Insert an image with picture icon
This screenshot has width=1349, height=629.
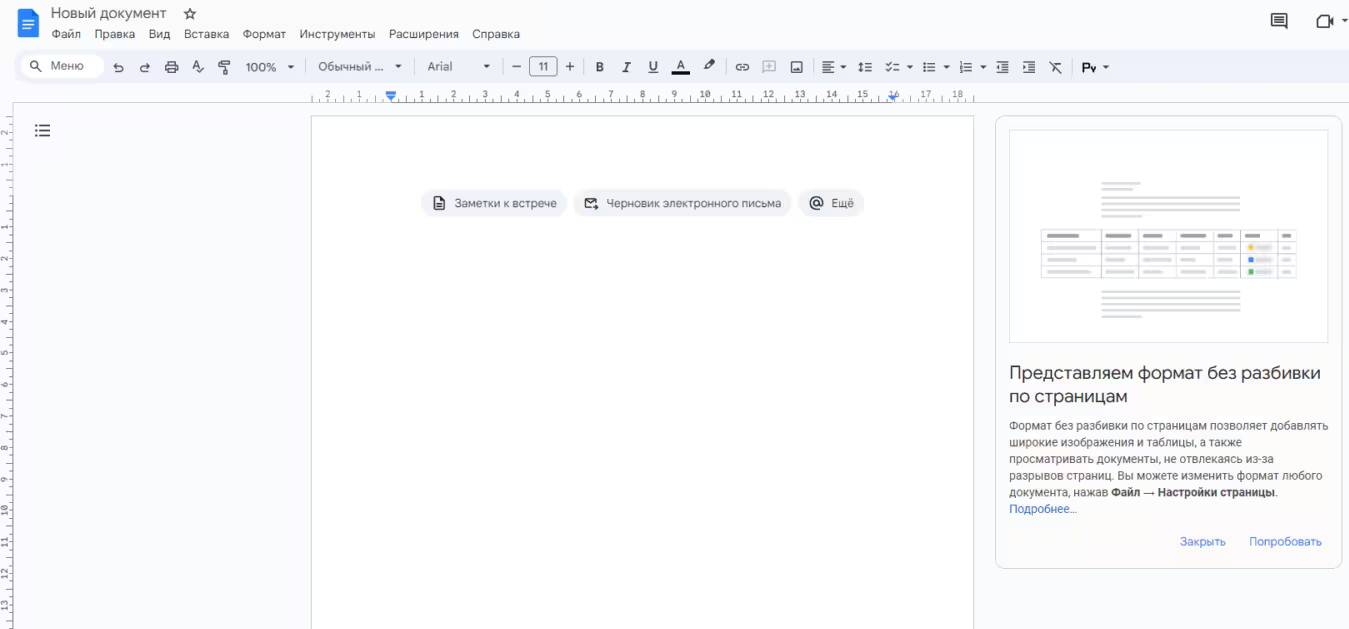pyautogui.click(x=797, y=67)
